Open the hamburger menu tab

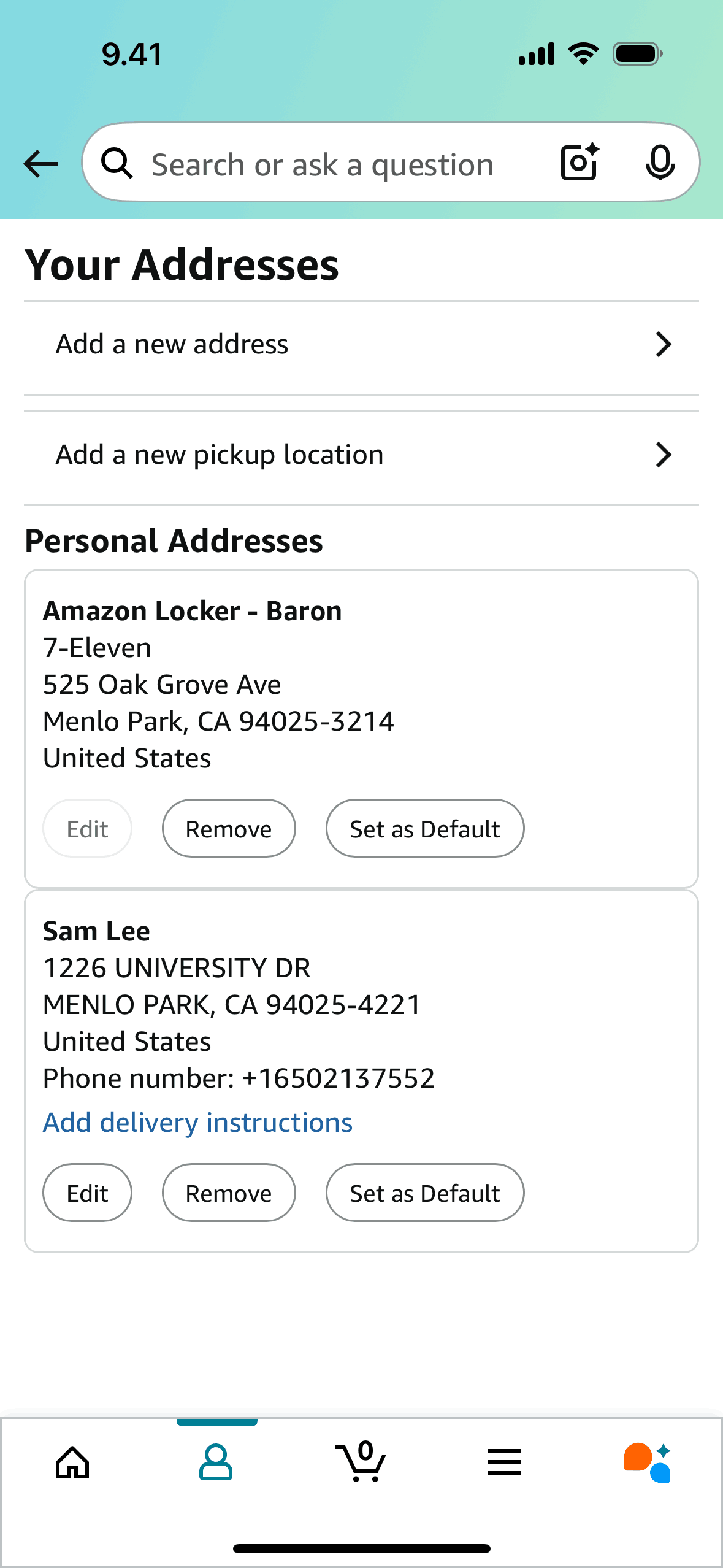(x=505, y=1462)
